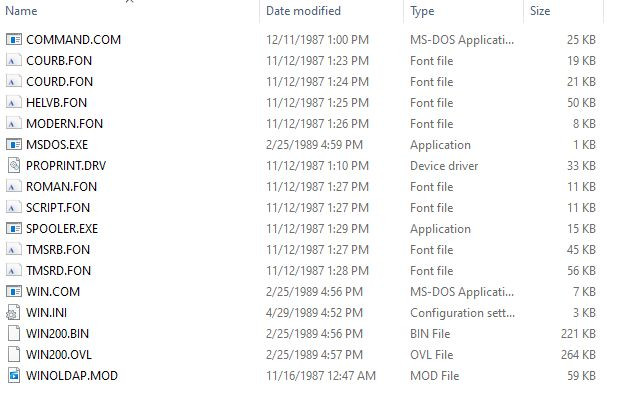Select the WIN200.BIN blank file icon
The width and height of the screenshot is (622, 402).
tap(13, 334)
